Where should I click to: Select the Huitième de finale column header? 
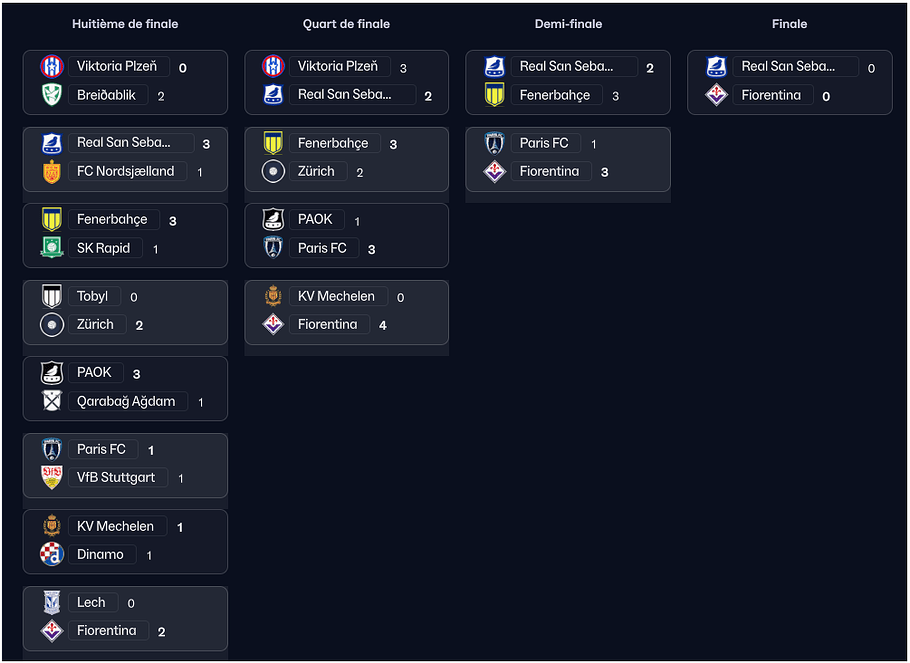pyautogui.click(x=125, y=24)
